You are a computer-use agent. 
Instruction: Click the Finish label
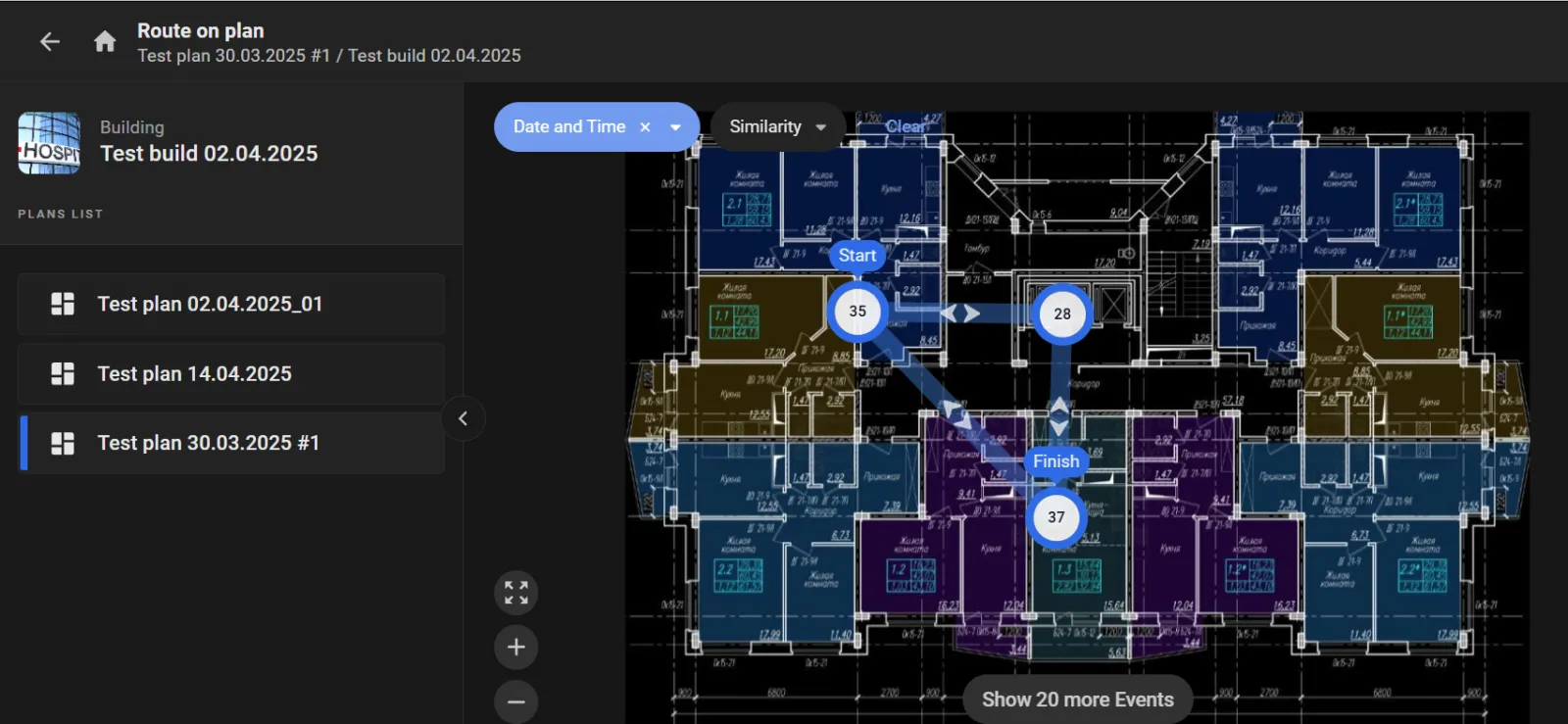tap(1056, 461)
